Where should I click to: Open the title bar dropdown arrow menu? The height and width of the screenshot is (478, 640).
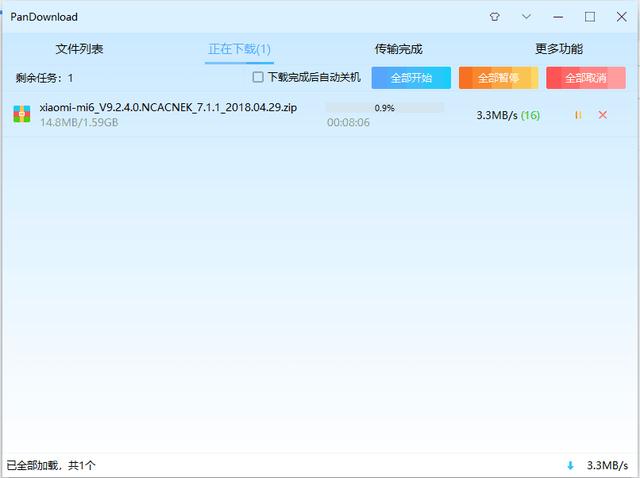click(527, 17)
